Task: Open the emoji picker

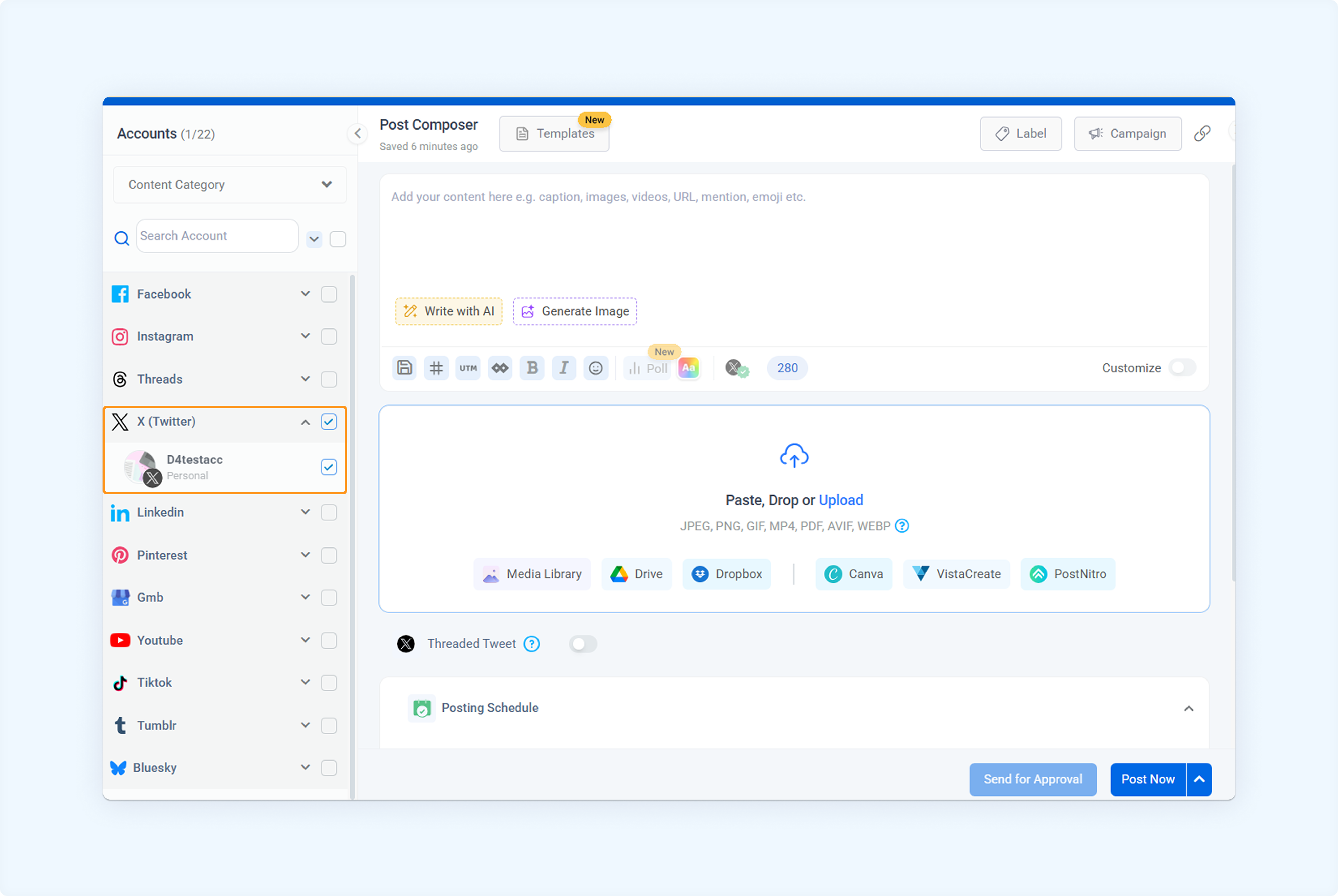Action: pyautogui.click(x=596, y=368)
